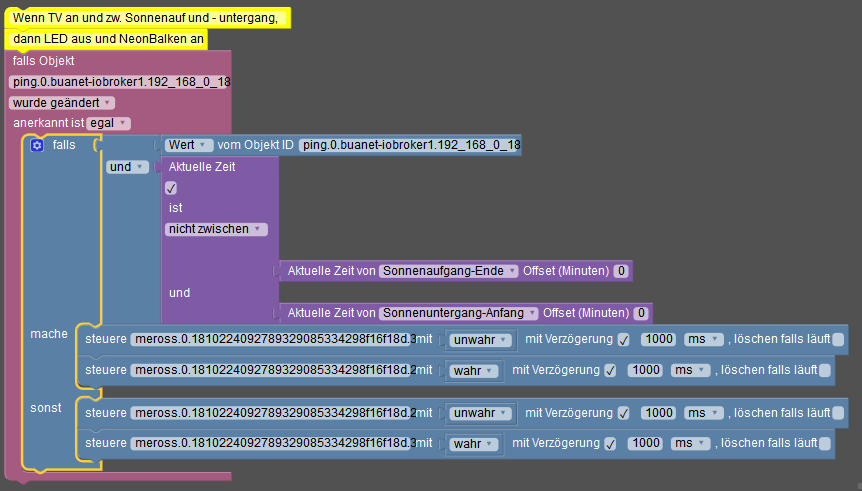Open ms unit dropdown in mache row ending .2
862x491 pixels.
(x=690, y=371)
